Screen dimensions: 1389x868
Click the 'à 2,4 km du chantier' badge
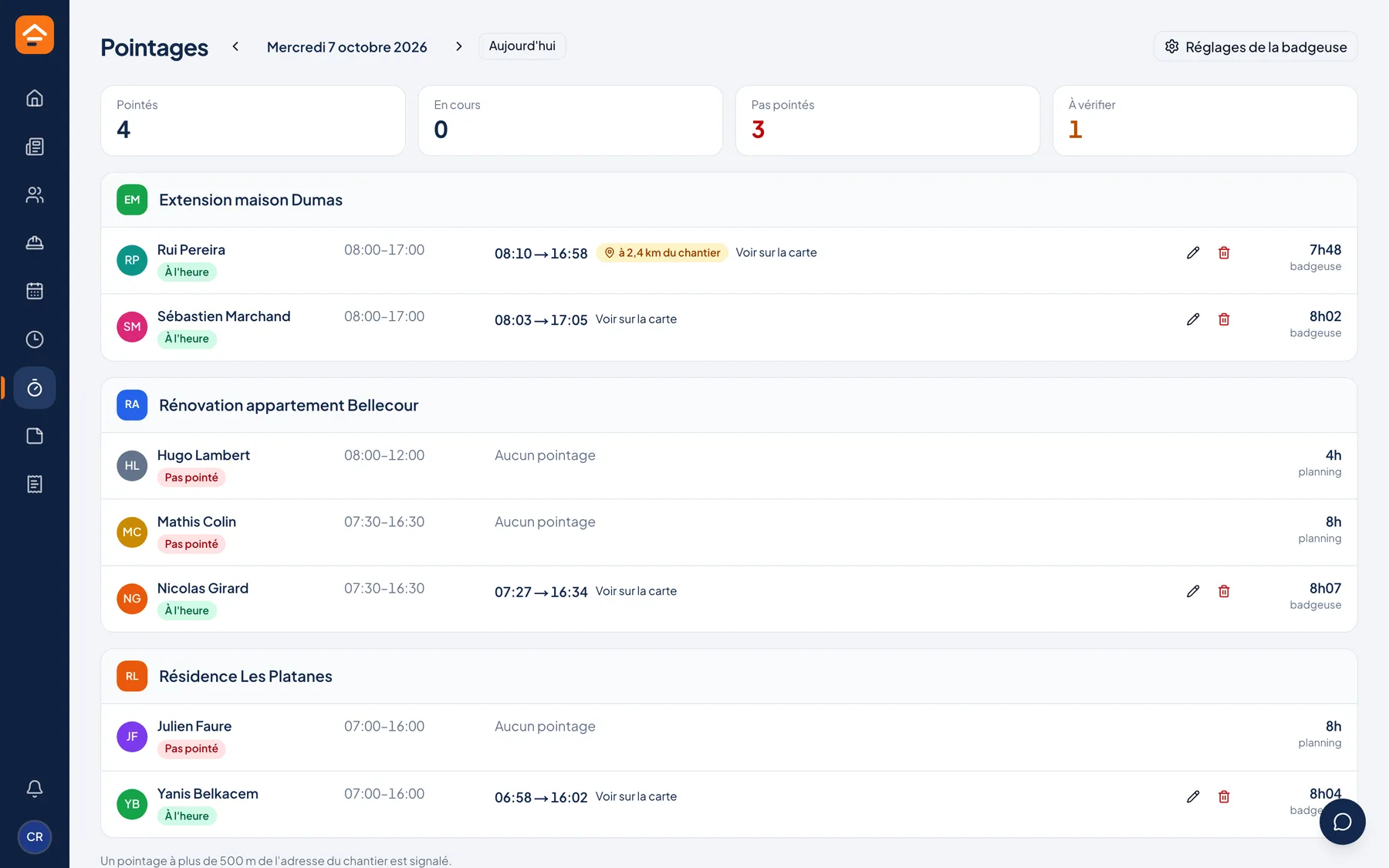click(x=662, y=252)
